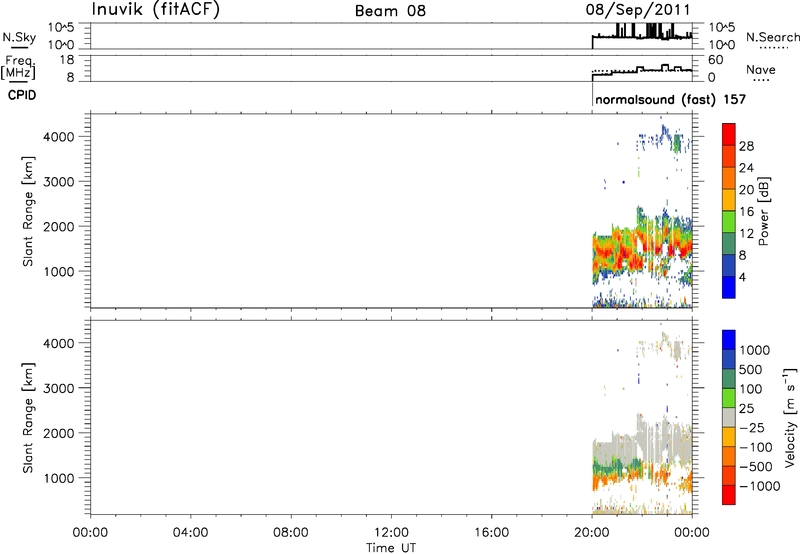Image resolution: width=800 pixels, height=554 pixels.
Task: Click the '20:00' time axis tick label
Action: 591,533
